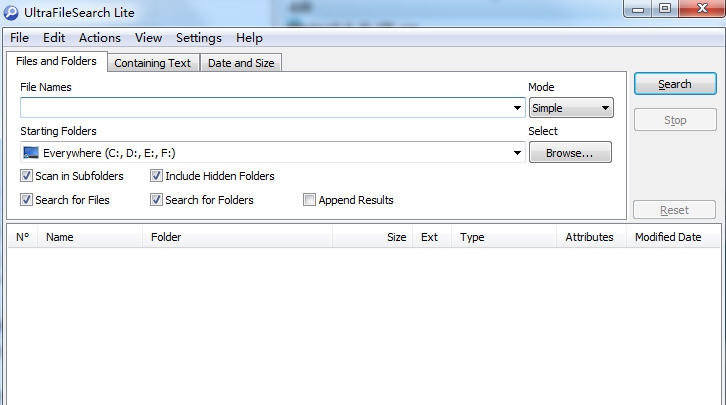Open the File menu

pos(19,38)
